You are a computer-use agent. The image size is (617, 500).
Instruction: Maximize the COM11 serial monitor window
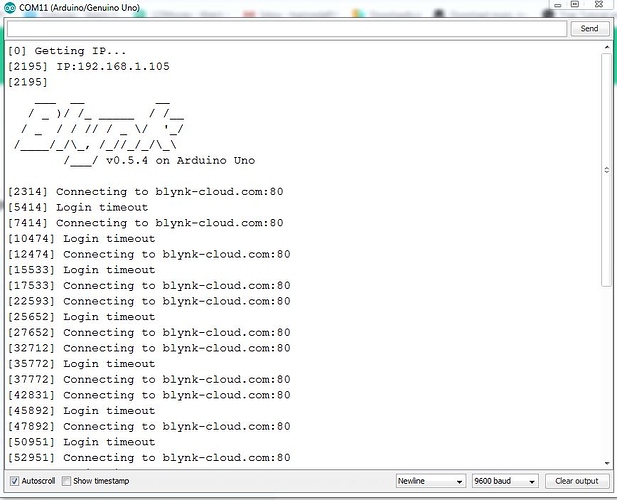pyautogui.click(x=575, y=4)
